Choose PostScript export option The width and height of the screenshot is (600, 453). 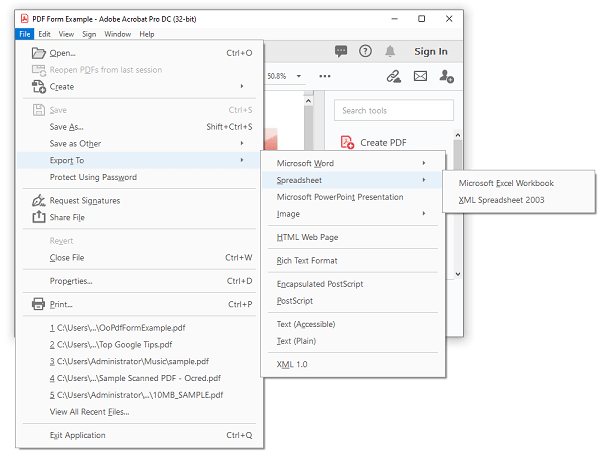click(353, 301)
